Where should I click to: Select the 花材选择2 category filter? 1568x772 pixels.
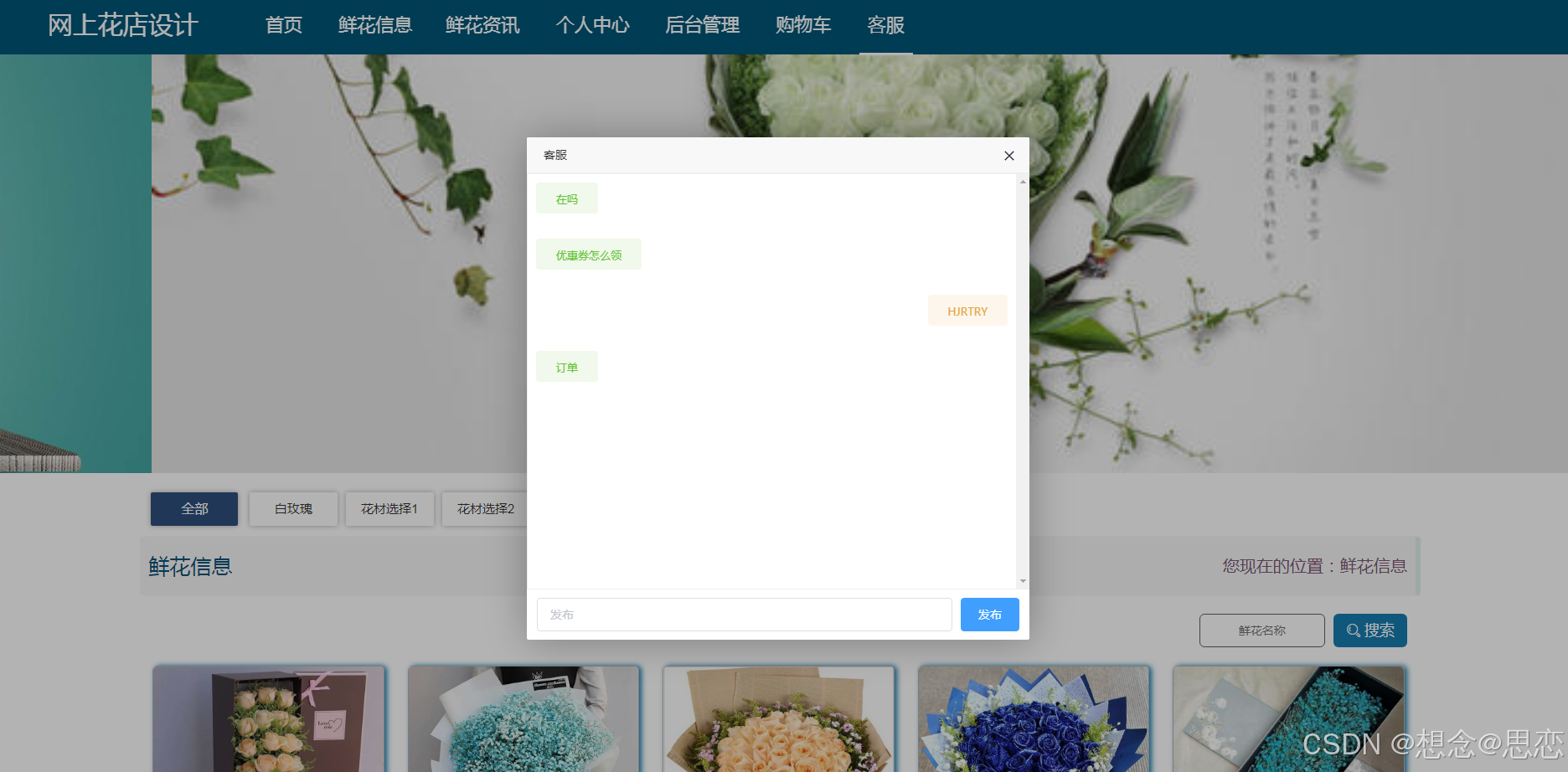click(x=485, y=509)
